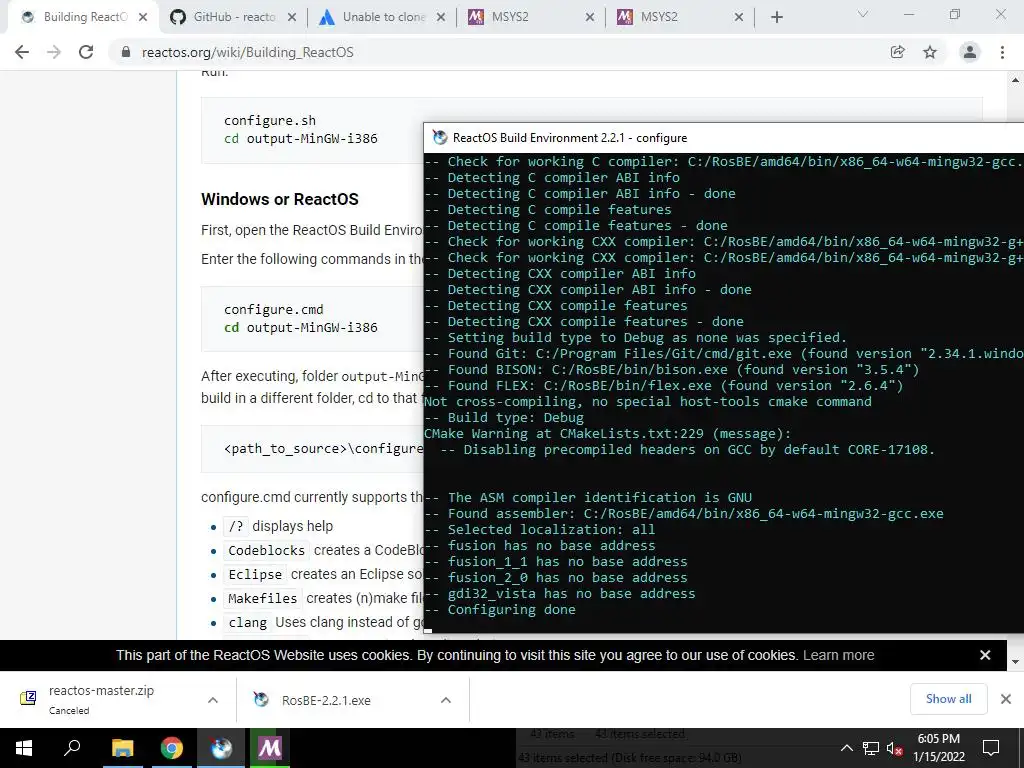
Task: Show hidden system tray icons
Action: (846, 748)
